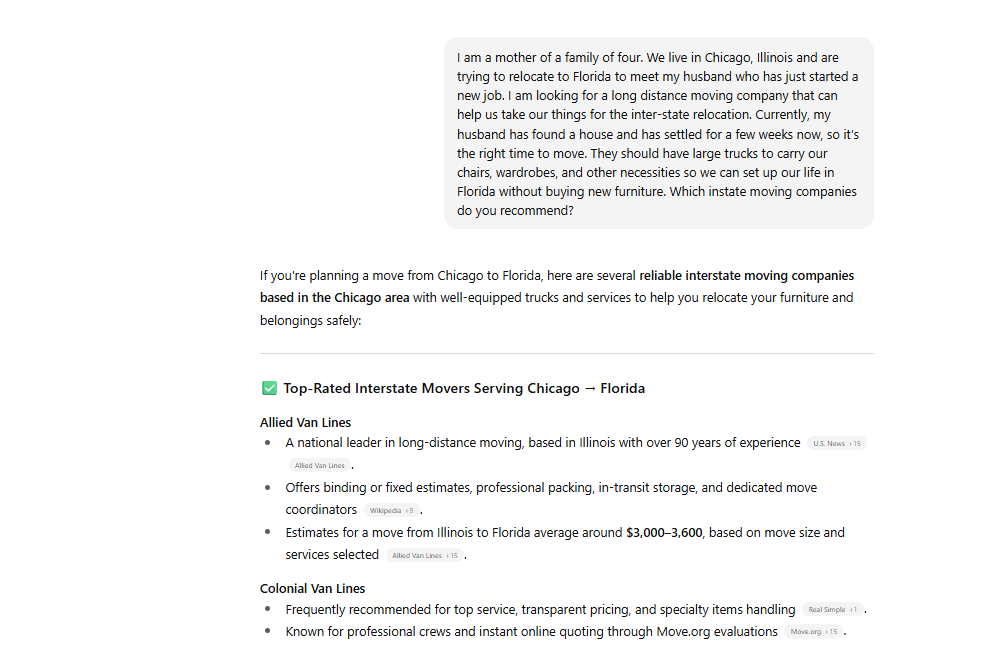Click the 'Frequently recommended for top service' bullet

(x=540, y=609)
